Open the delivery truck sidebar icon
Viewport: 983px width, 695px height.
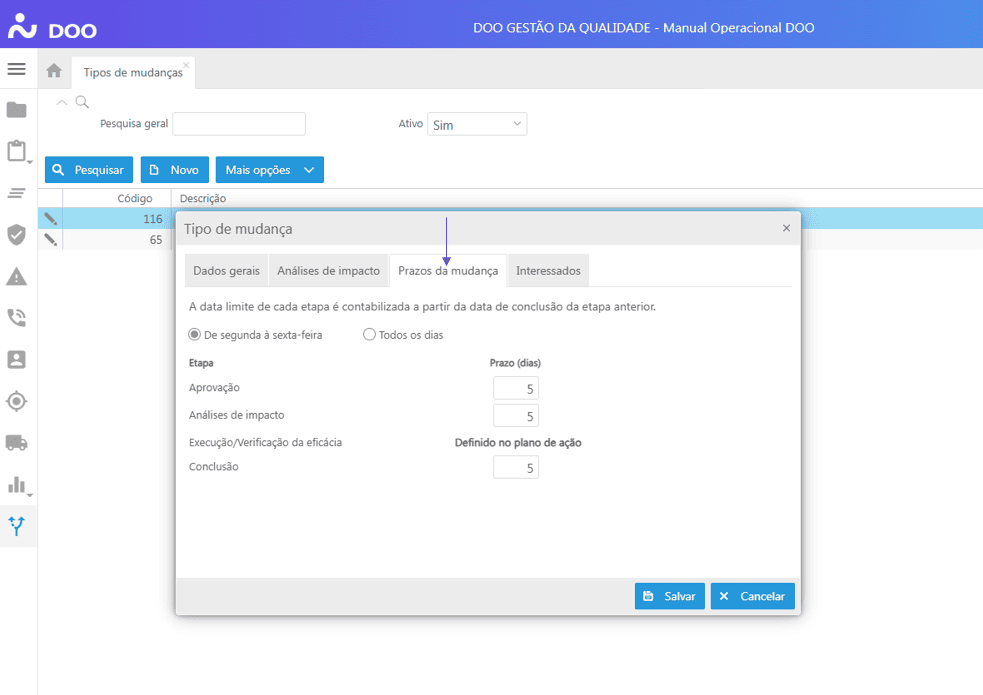[16, 442]
